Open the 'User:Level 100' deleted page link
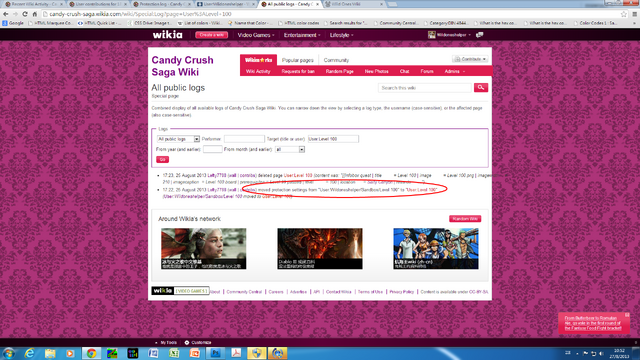Viewport: 640px width, 360px height. point(298,176)
